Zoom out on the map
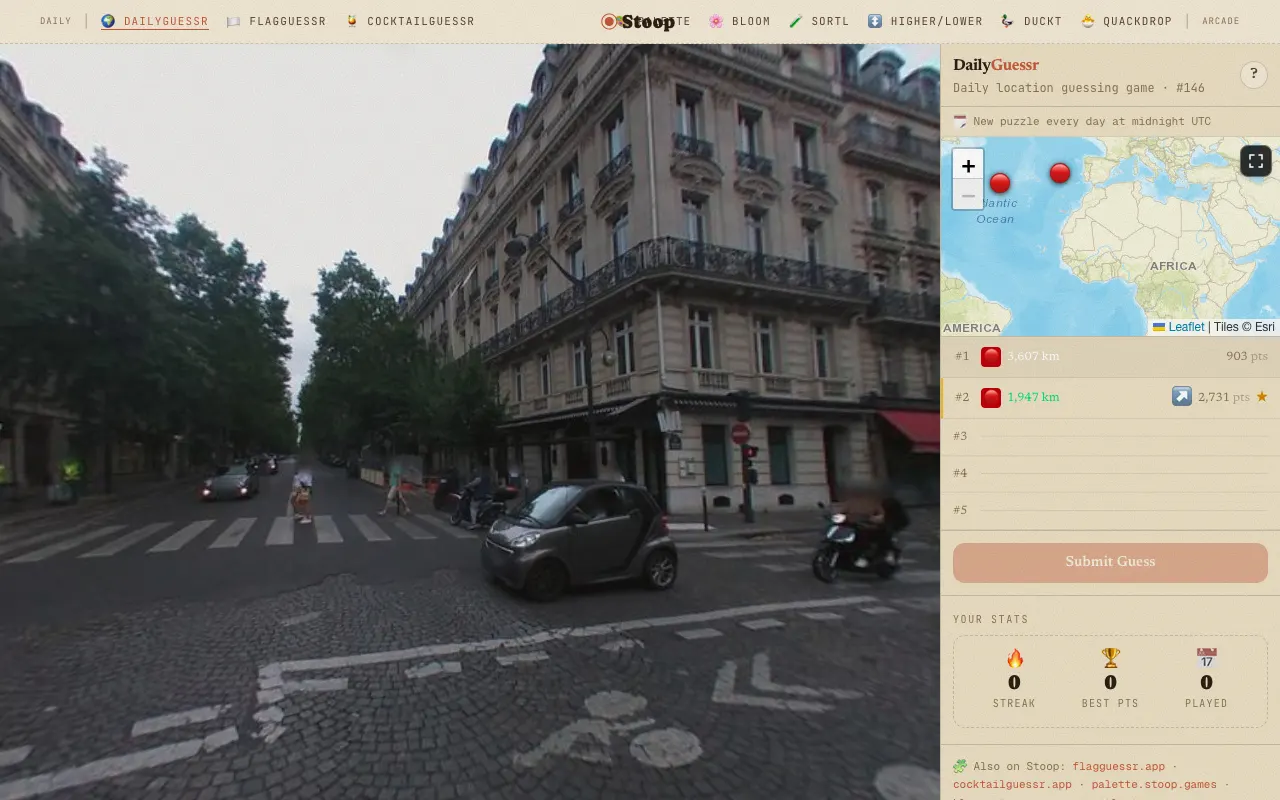 (x=968, y=195)
